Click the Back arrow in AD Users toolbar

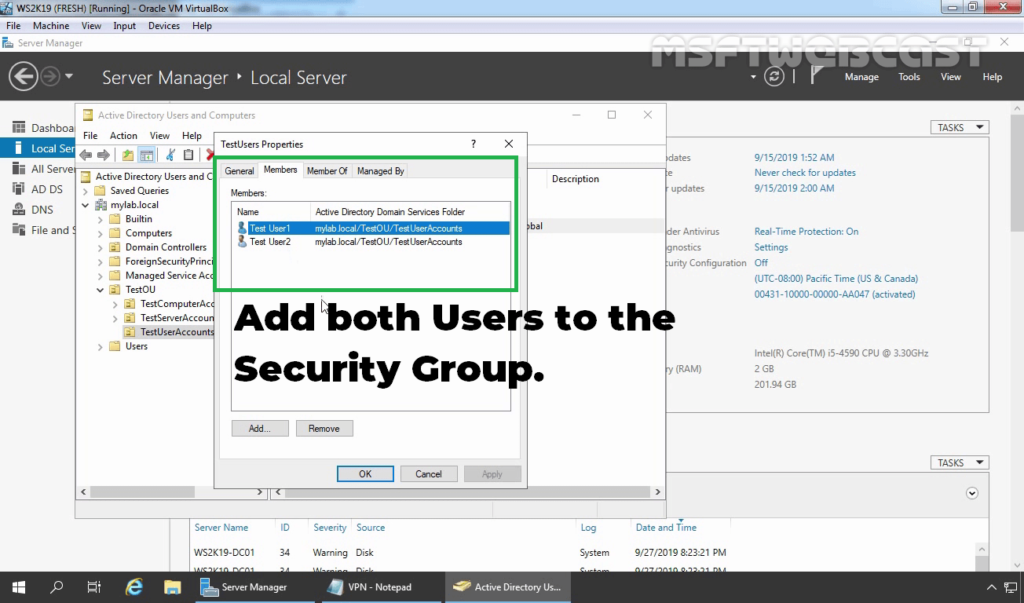86,155
